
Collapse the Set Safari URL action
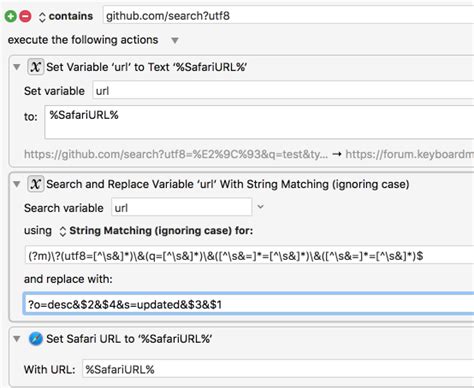(x=17, y=339)
